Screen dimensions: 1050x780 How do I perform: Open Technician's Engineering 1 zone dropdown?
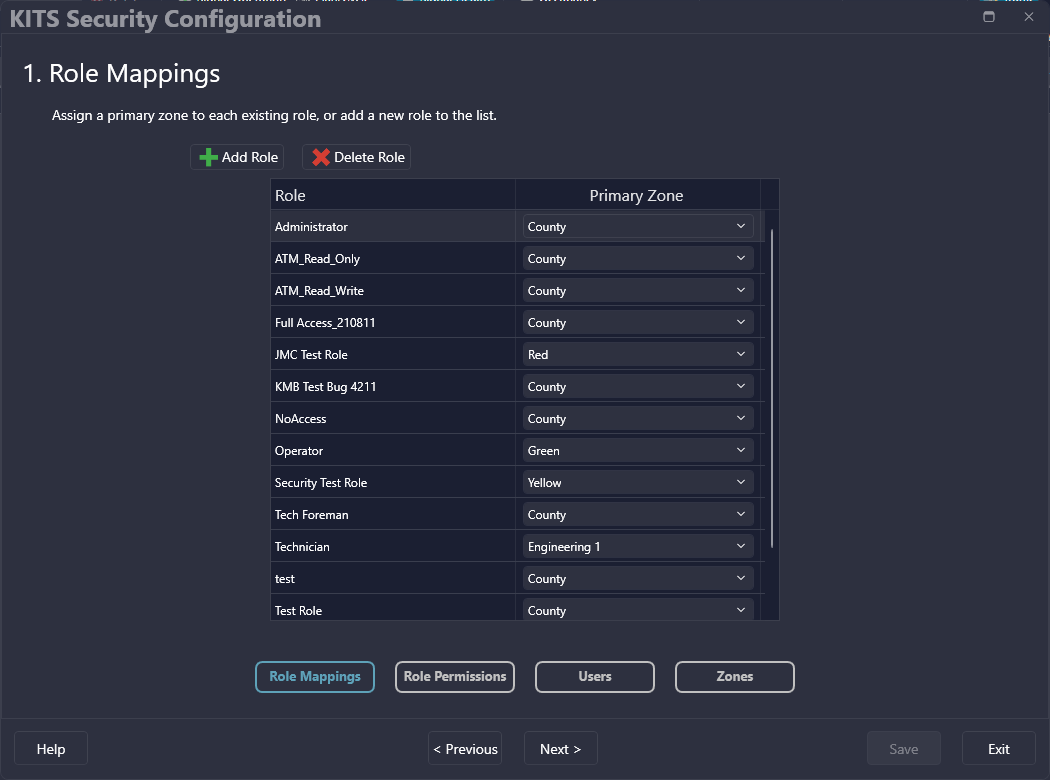[x=637, y=547]
